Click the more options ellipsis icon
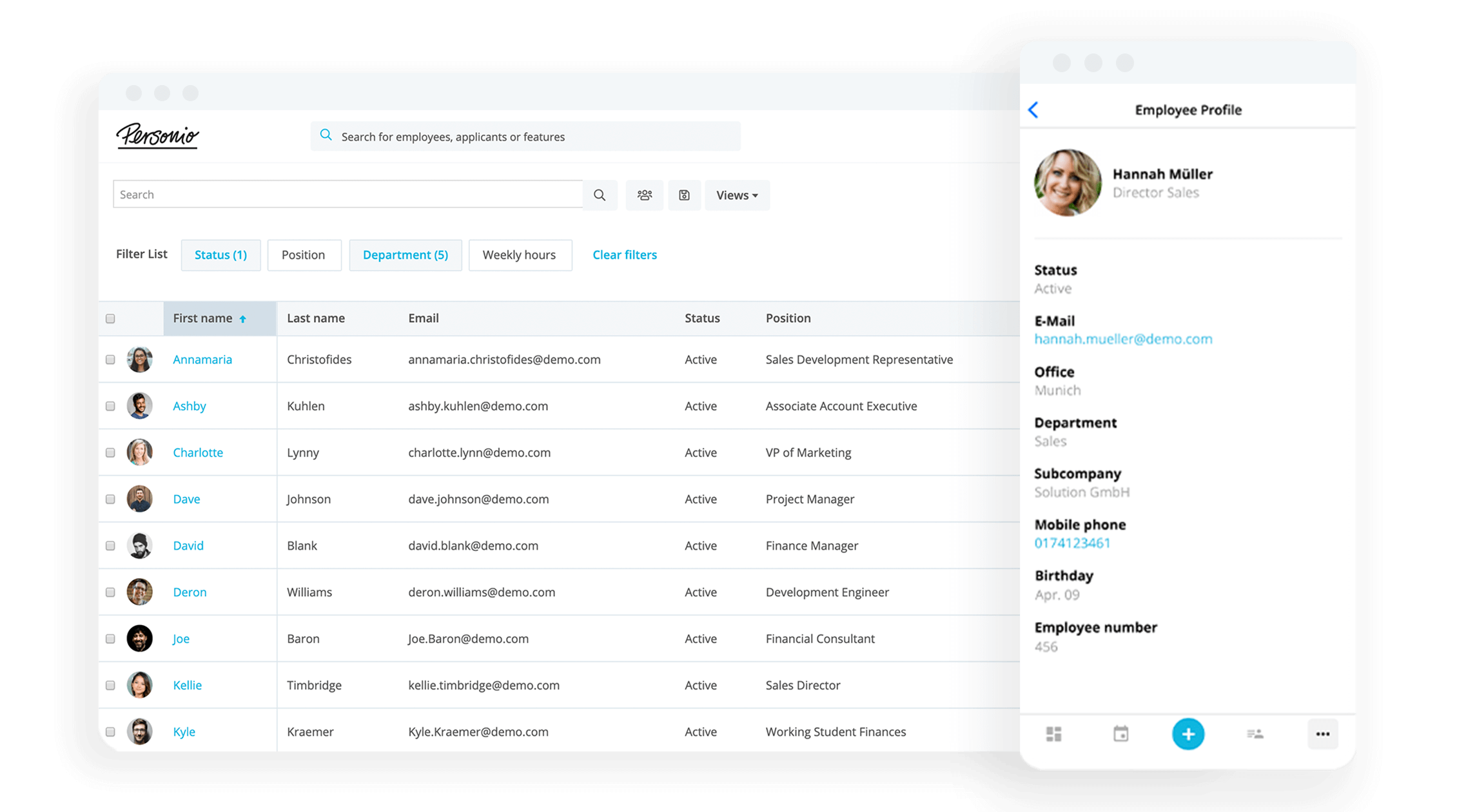This screenshot has height=812, width=1457. (x=1323, y=734)
